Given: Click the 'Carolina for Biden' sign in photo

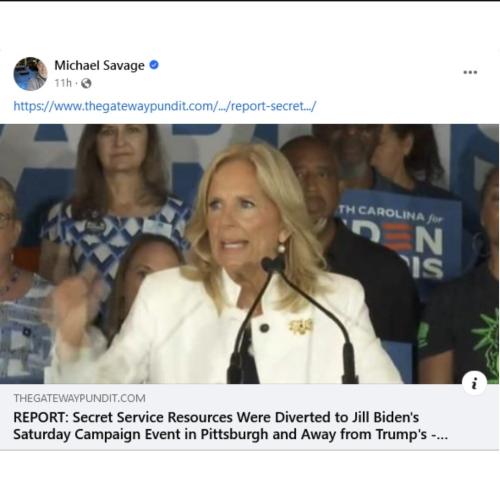Looking at the screenshot, I should click(x=400, y=235).
